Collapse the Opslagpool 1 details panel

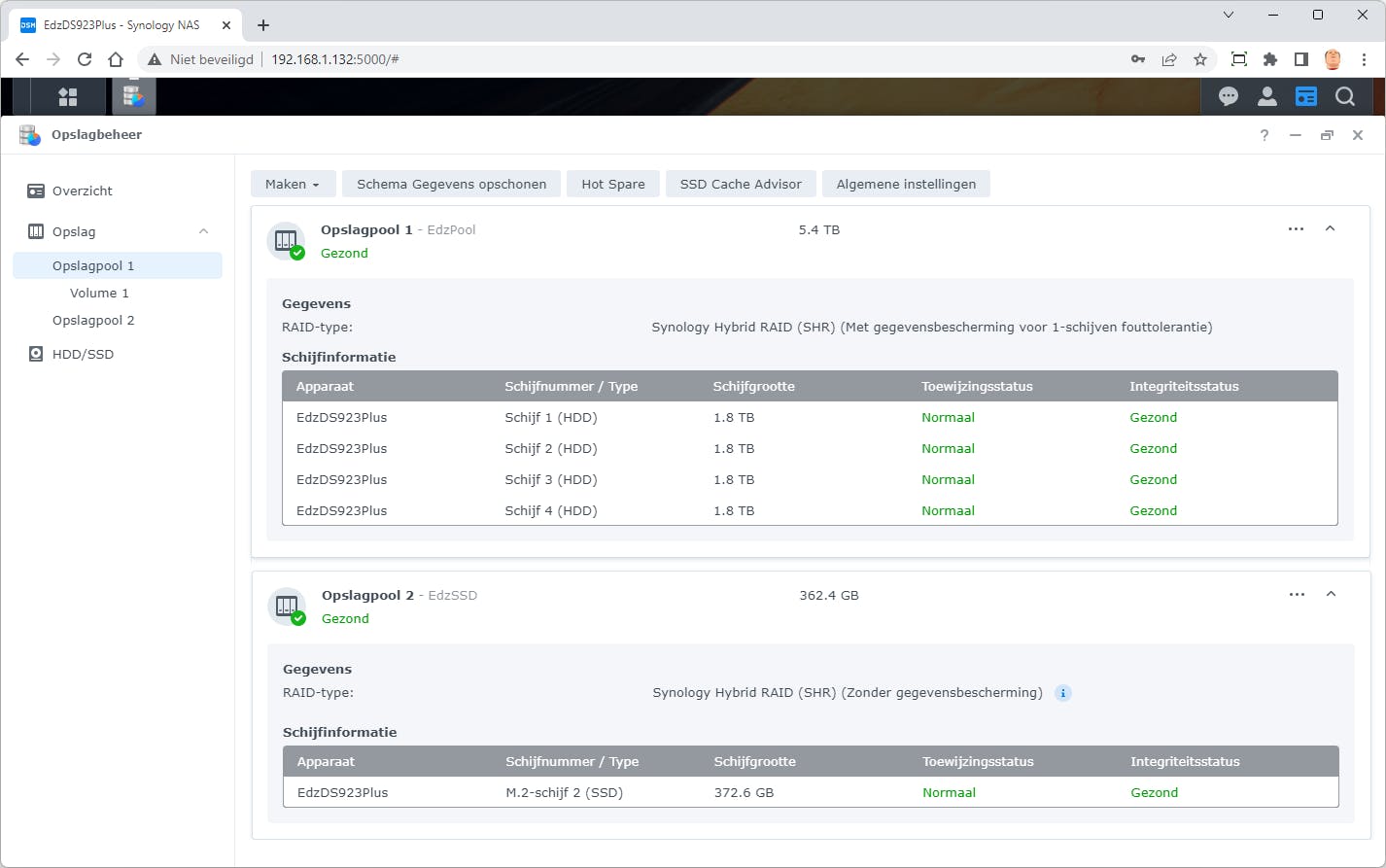click(x=1331, y=229)
